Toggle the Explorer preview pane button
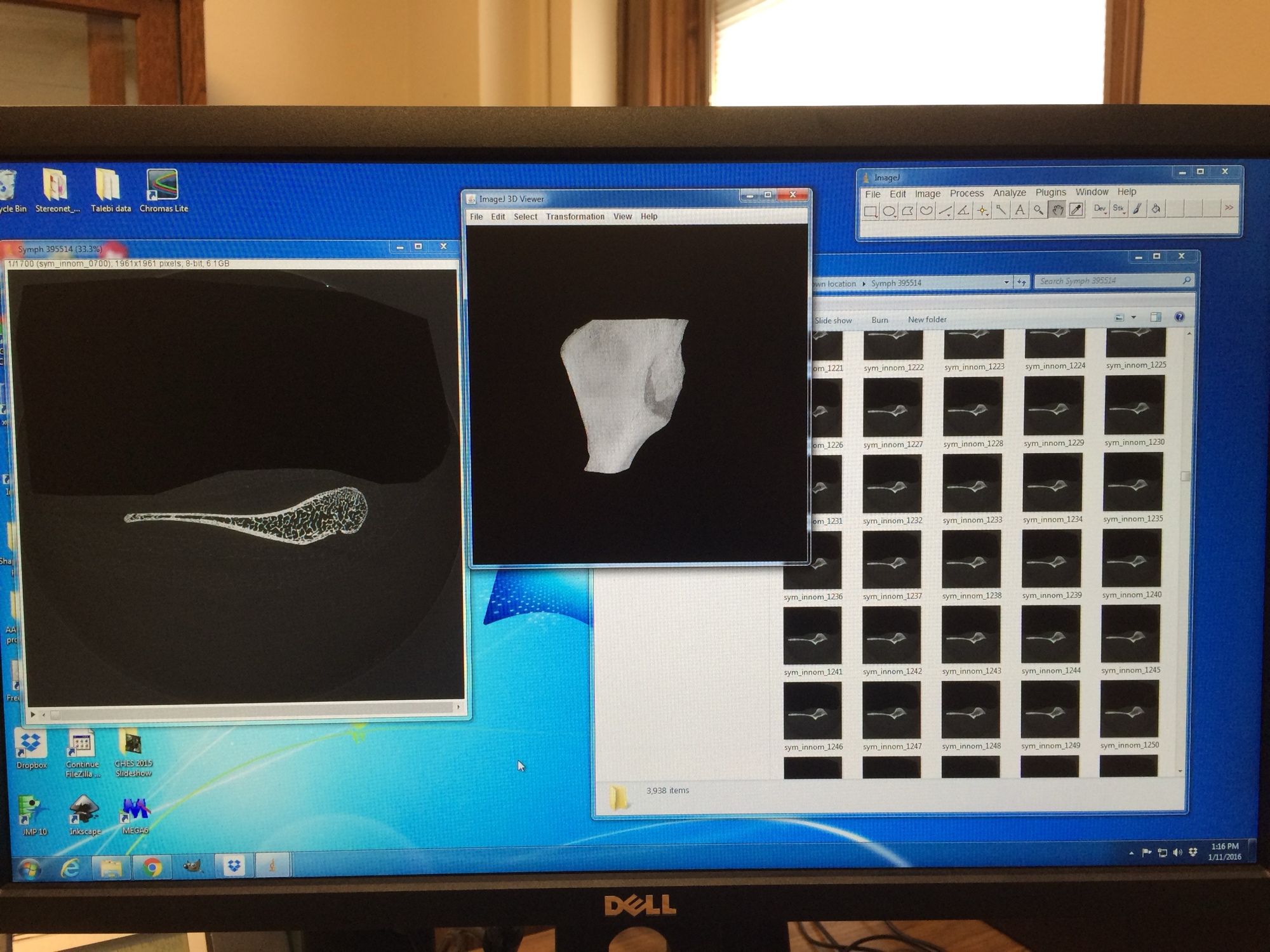Viewport: 1270px width, 952px height. click(x=1156, y=317)
